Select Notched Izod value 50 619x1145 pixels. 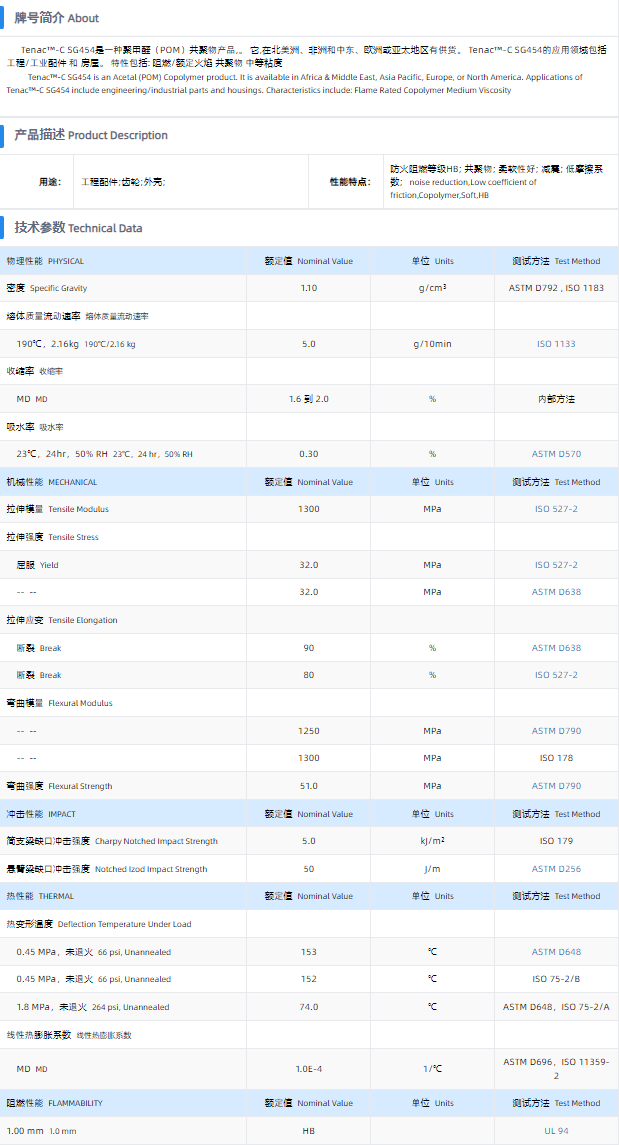click(x=309, y=869)
